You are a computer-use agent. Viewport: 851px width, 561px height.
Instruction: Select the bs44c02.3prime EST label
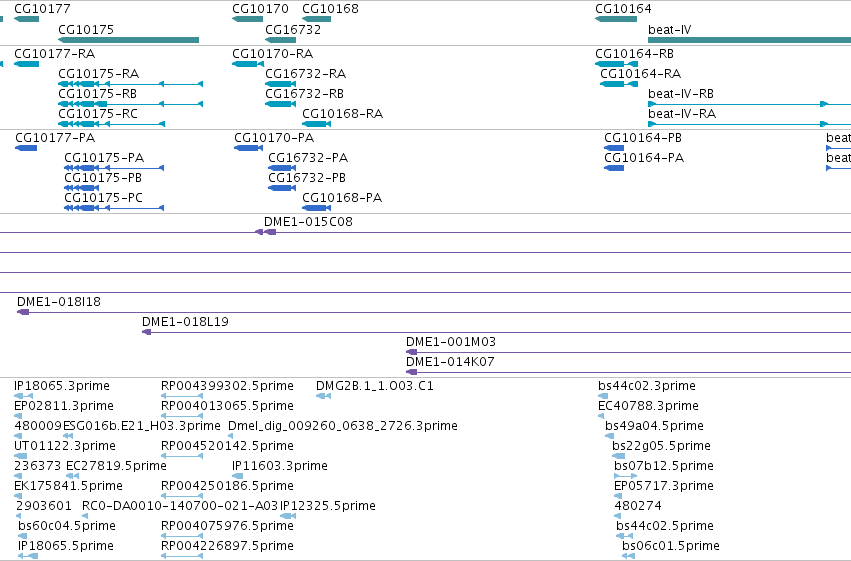(647, 386)
